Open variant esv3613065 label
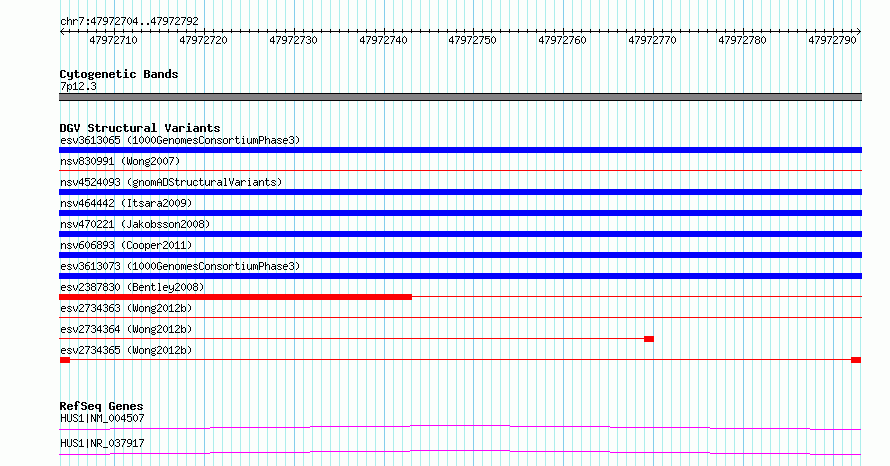Image resolution: width=890 pixels, height=466 pixels. [x=180, y=140]
